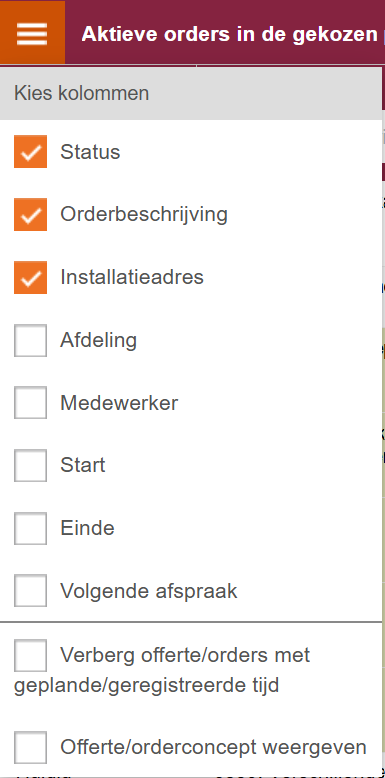Enable the Volgende afspraak checkbox
The width and height of the screenshot is (385, 778).
click(x=30, y=591)
